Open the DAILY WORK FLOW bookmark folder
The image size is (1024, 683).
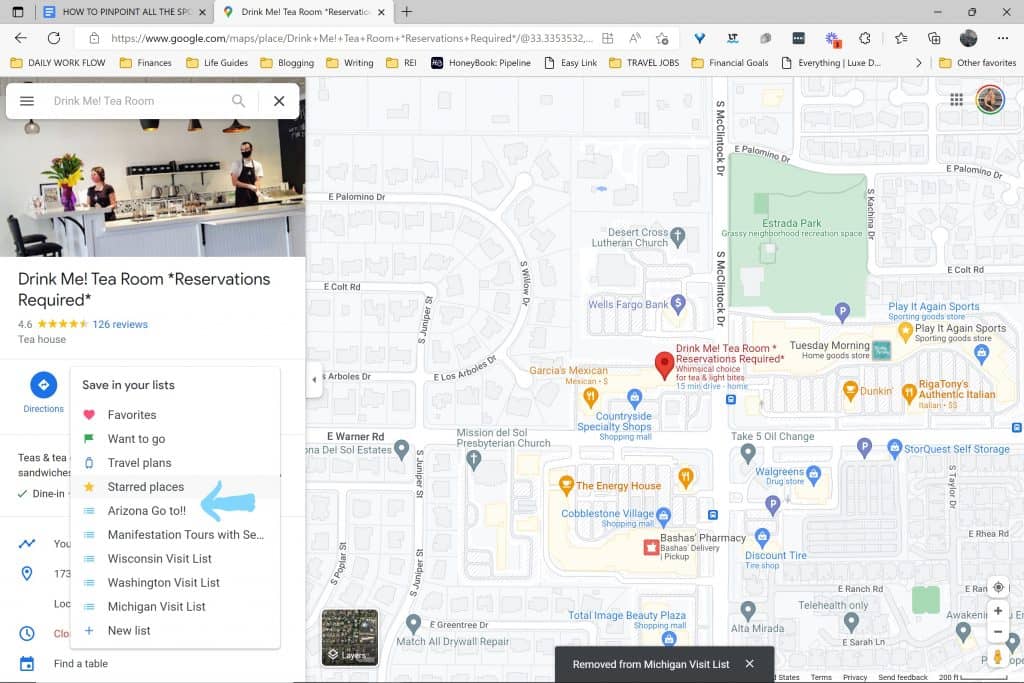coord(57,63)
